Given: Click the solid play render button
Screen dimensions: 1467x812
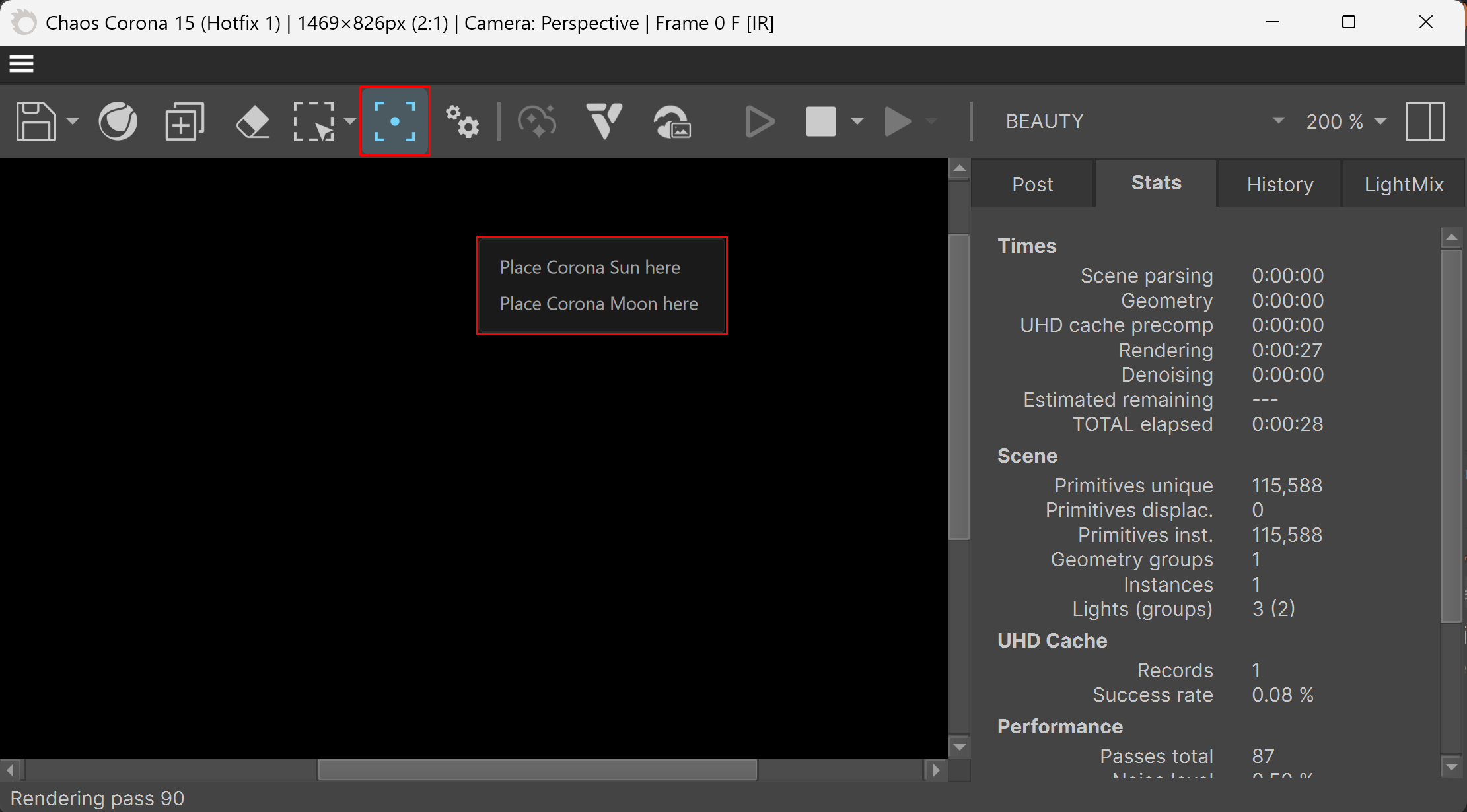Looking at the screenshot, I should pos(898,121).
